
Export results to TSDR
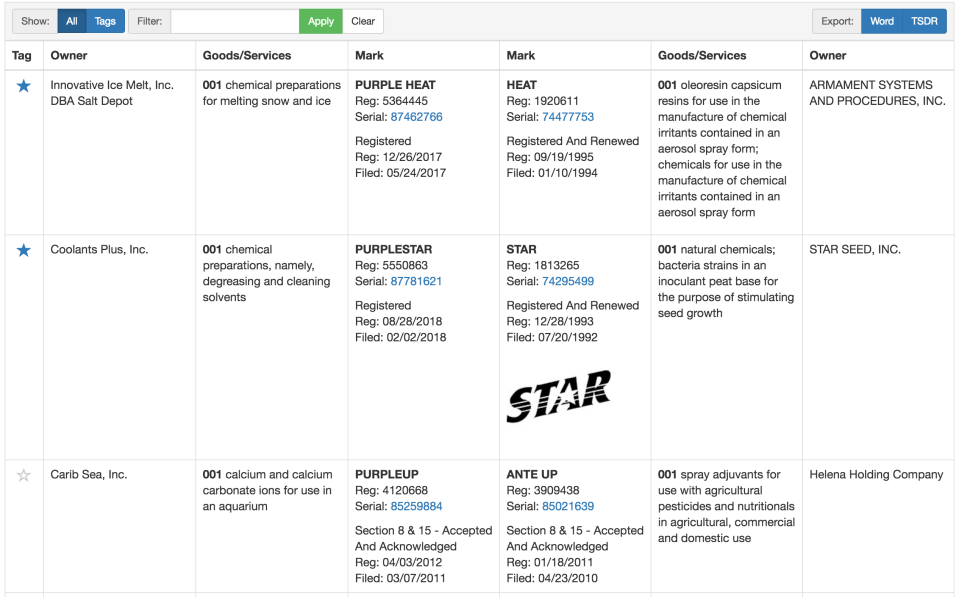(x=924, y=21)
